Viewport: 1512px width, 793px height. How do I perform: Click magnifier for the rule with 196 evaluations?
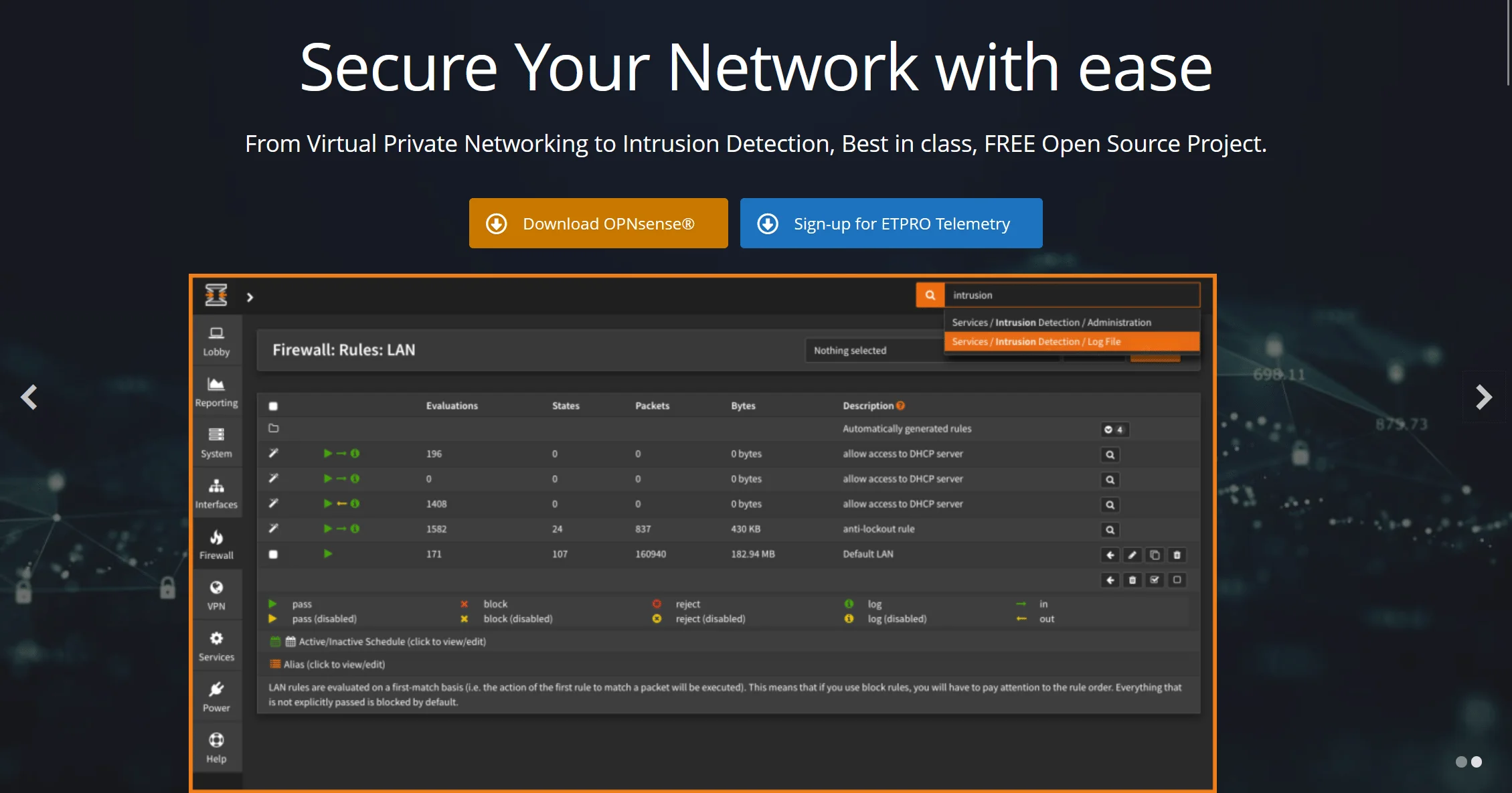[x=1110, y=454]
